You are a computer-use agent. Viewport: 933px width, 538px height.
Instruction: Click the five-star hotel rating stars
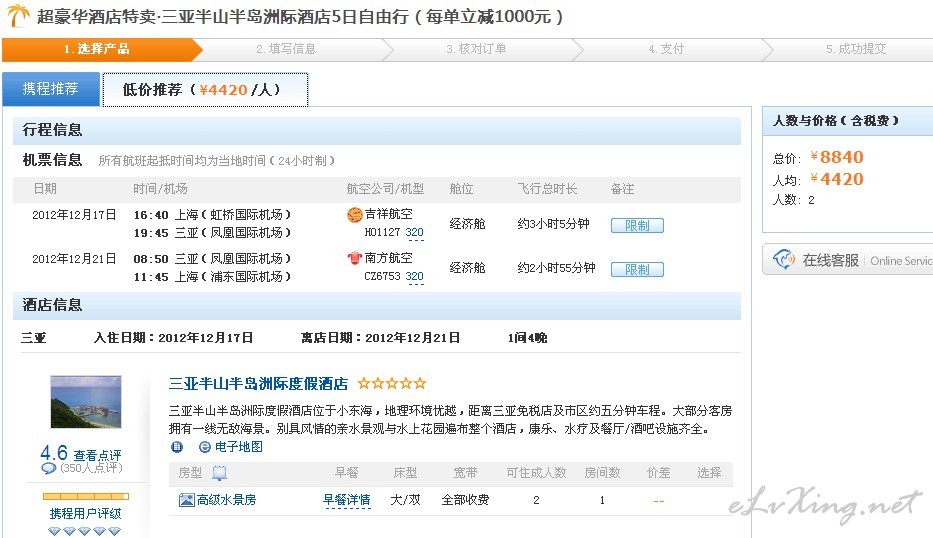pos(392,383)
